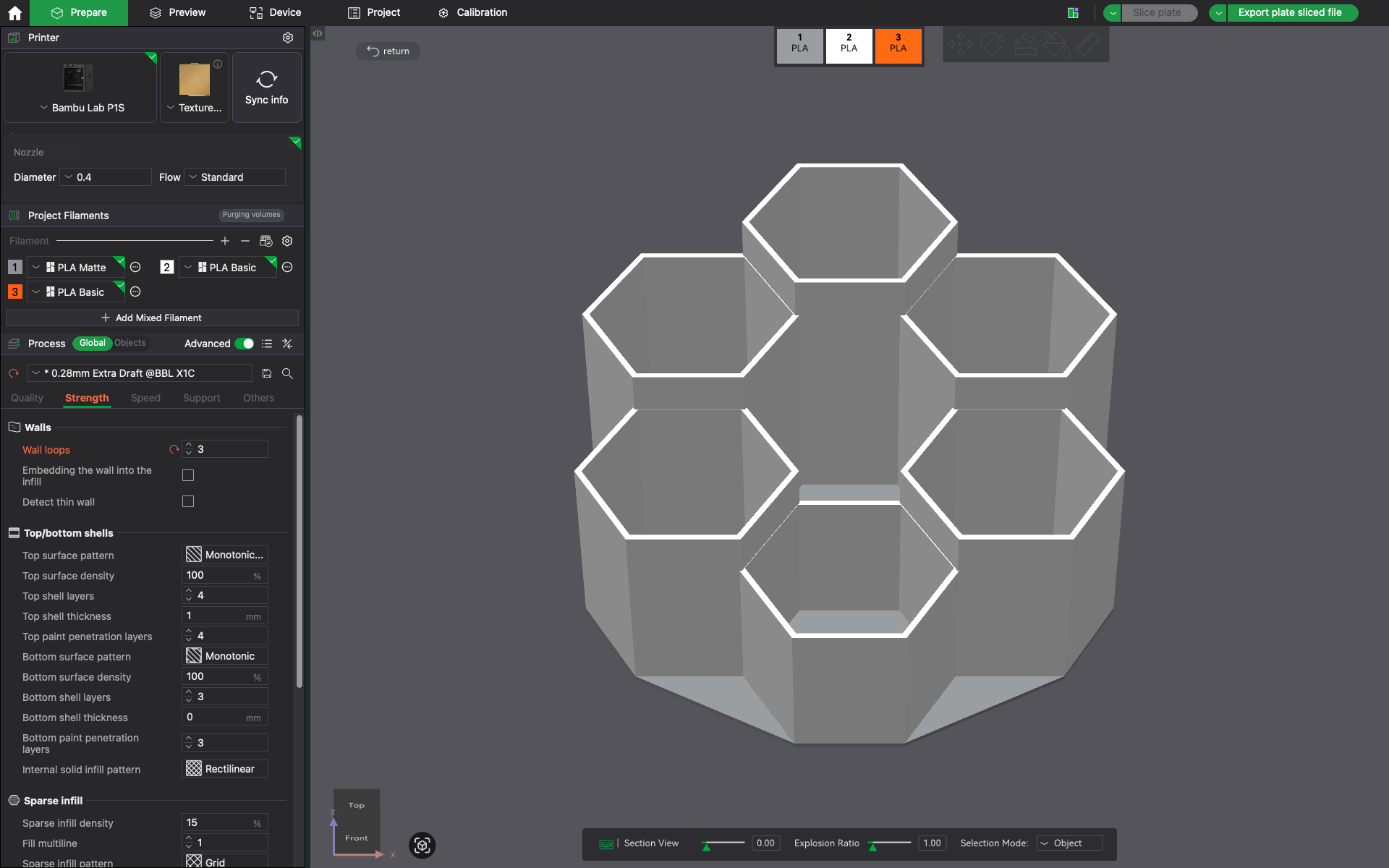Click the green layout icon beside Slice plate

click(1074, 12)
